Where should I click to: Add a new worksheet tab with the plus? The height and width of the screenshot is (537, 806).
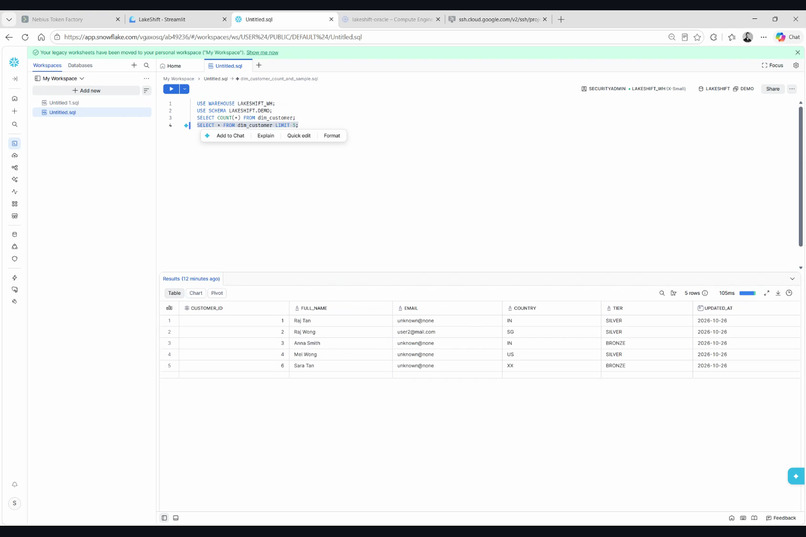(259, 65)
